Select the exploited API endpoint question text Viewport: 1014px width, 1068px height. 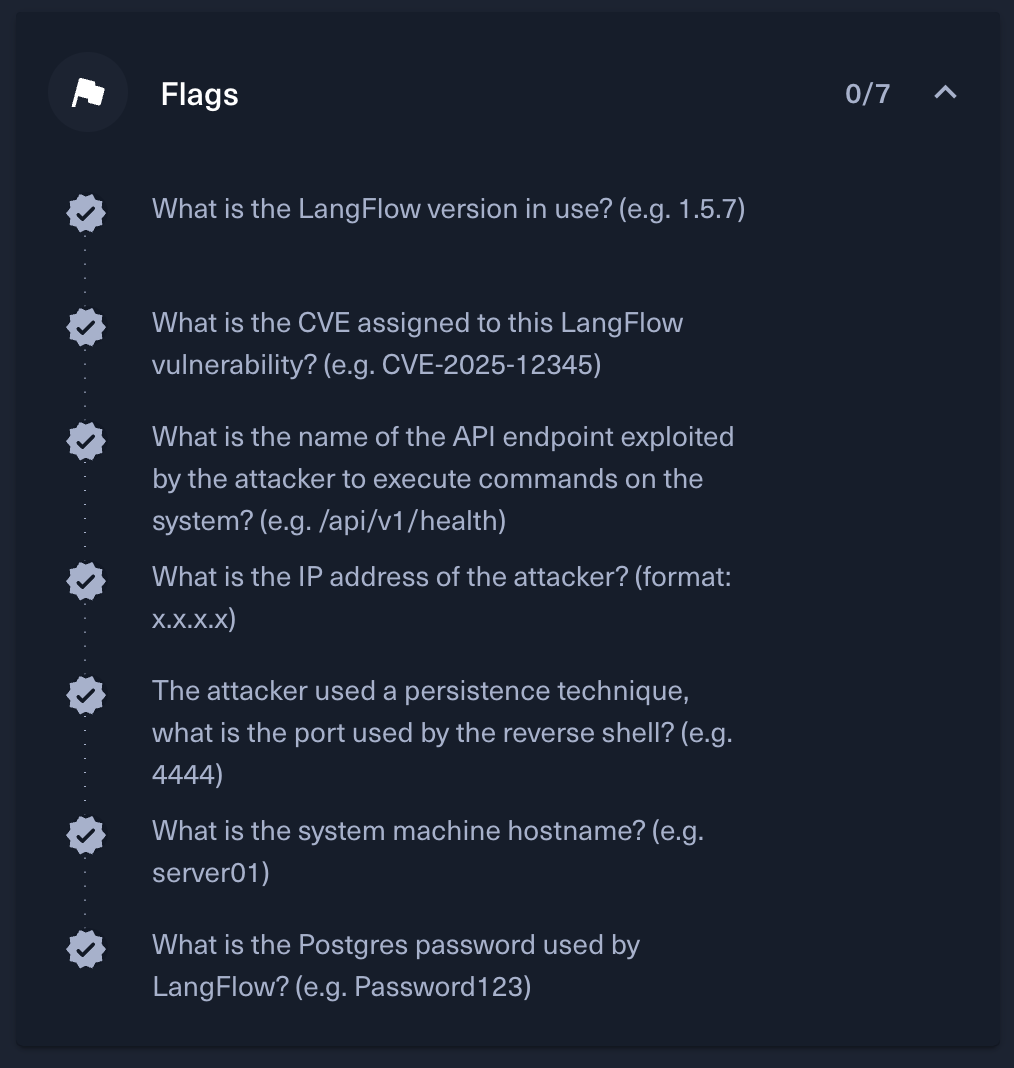[x=443, y=479]
